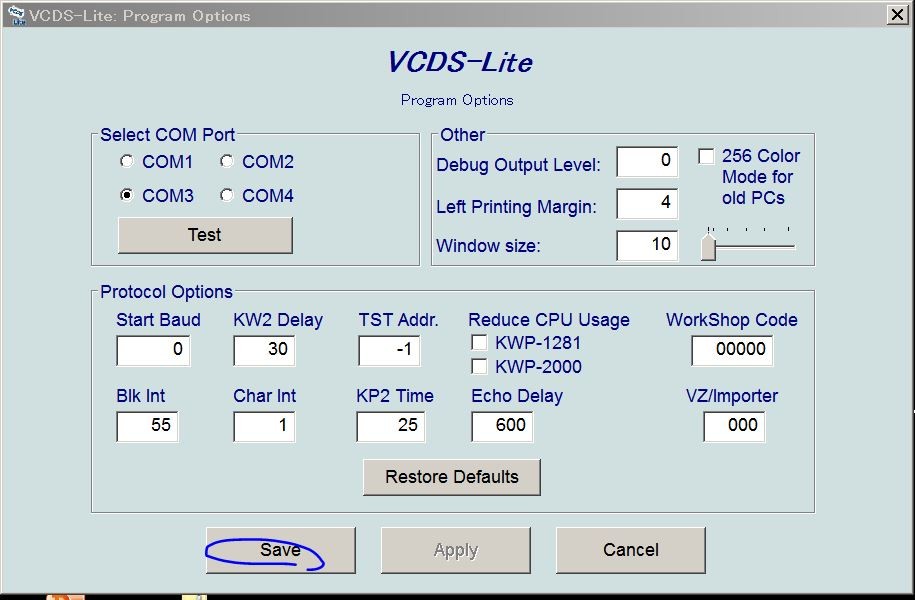Click the VCDS-Lite title bar icon

coord(15,14)
